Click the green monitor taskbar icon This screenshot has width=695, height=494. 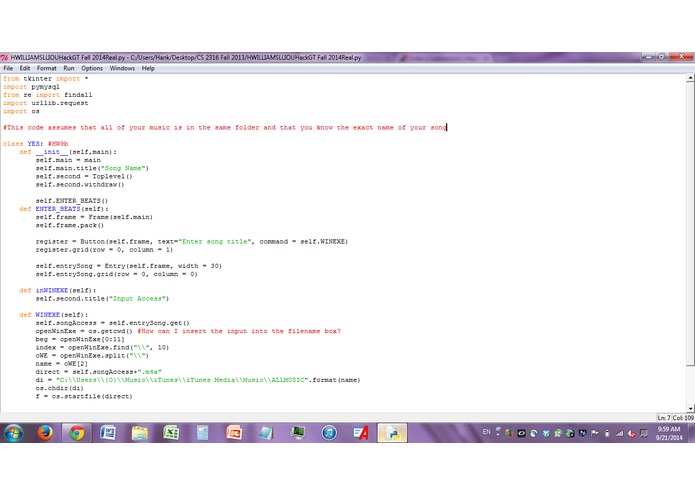pos(297,432)
